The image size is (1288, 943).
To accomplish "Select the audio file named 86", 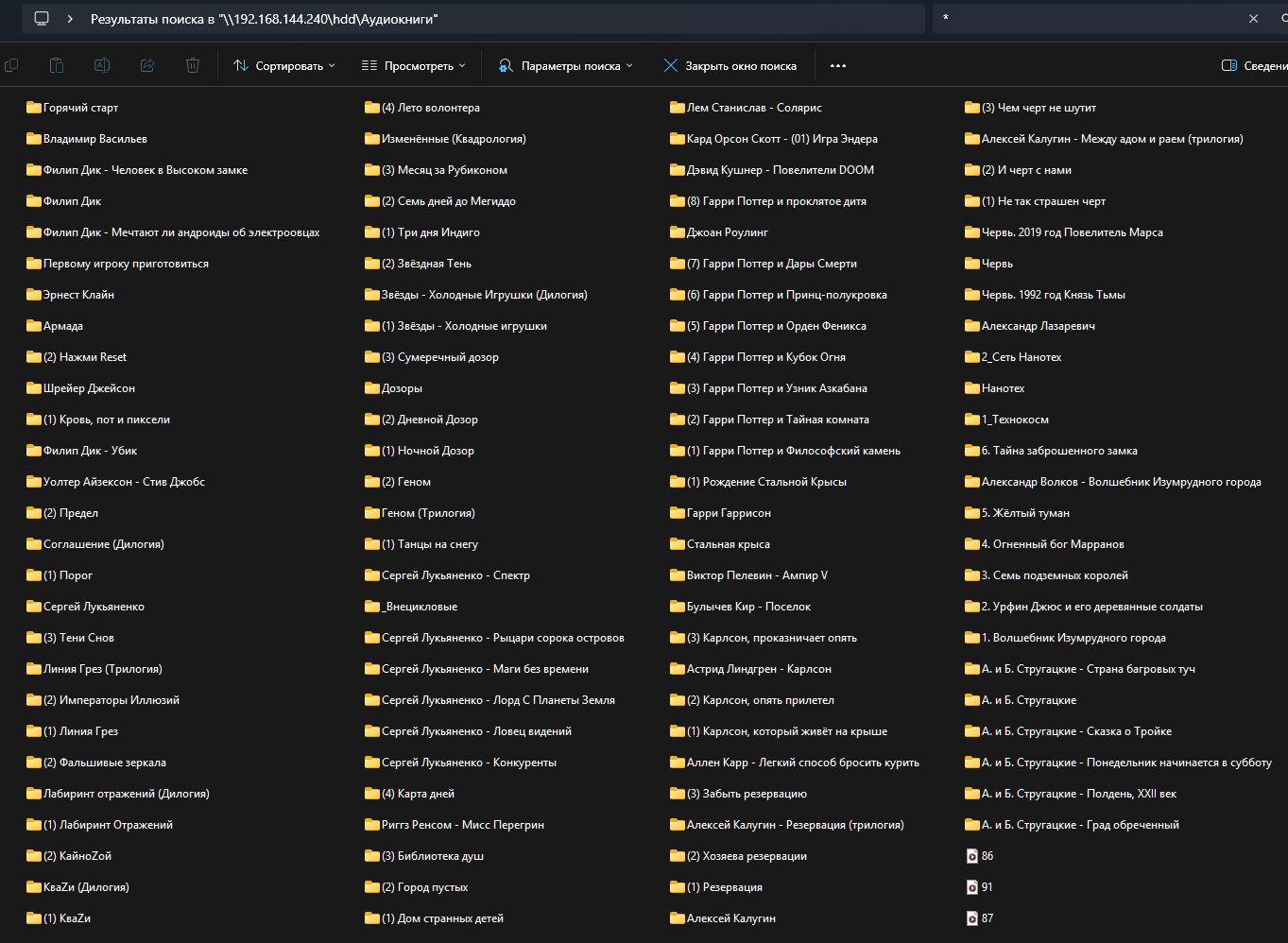I will click(x=987, y=856).
